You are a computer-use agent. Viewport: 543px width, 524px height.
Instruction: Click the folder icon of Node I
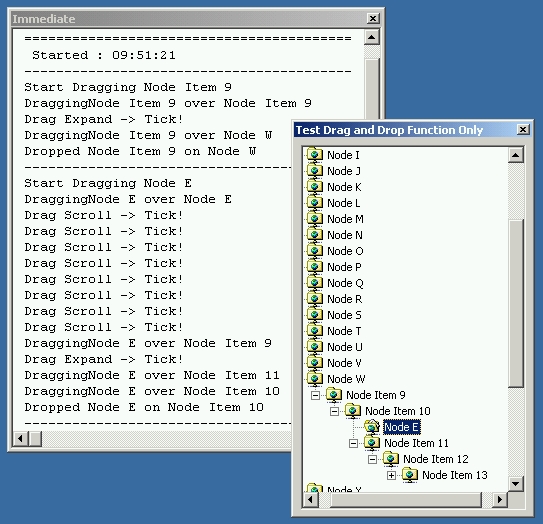pyautogui.click(x=315, y=154)
